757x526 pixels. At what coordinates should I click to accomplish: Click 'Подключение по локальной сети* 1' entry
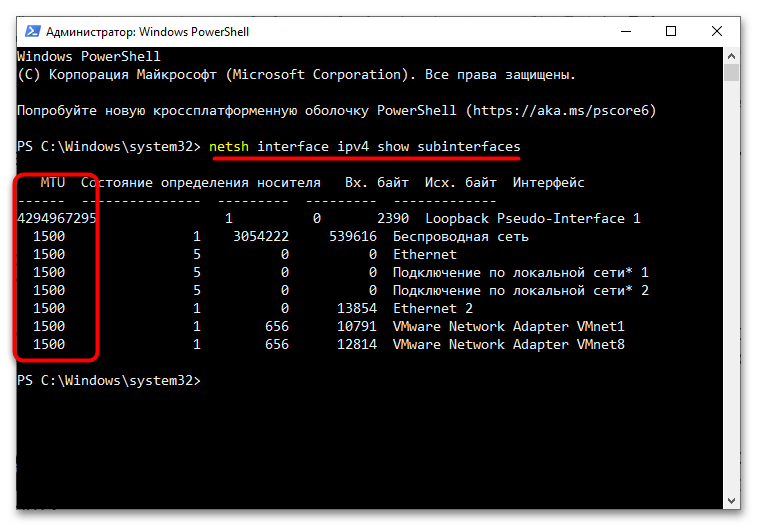(520, 273)
